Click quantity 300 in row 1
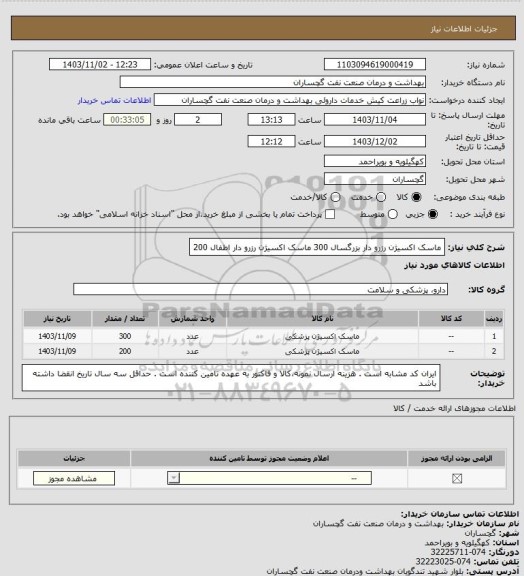This screenshot has width=524, height=576. [x=125, y=336]
